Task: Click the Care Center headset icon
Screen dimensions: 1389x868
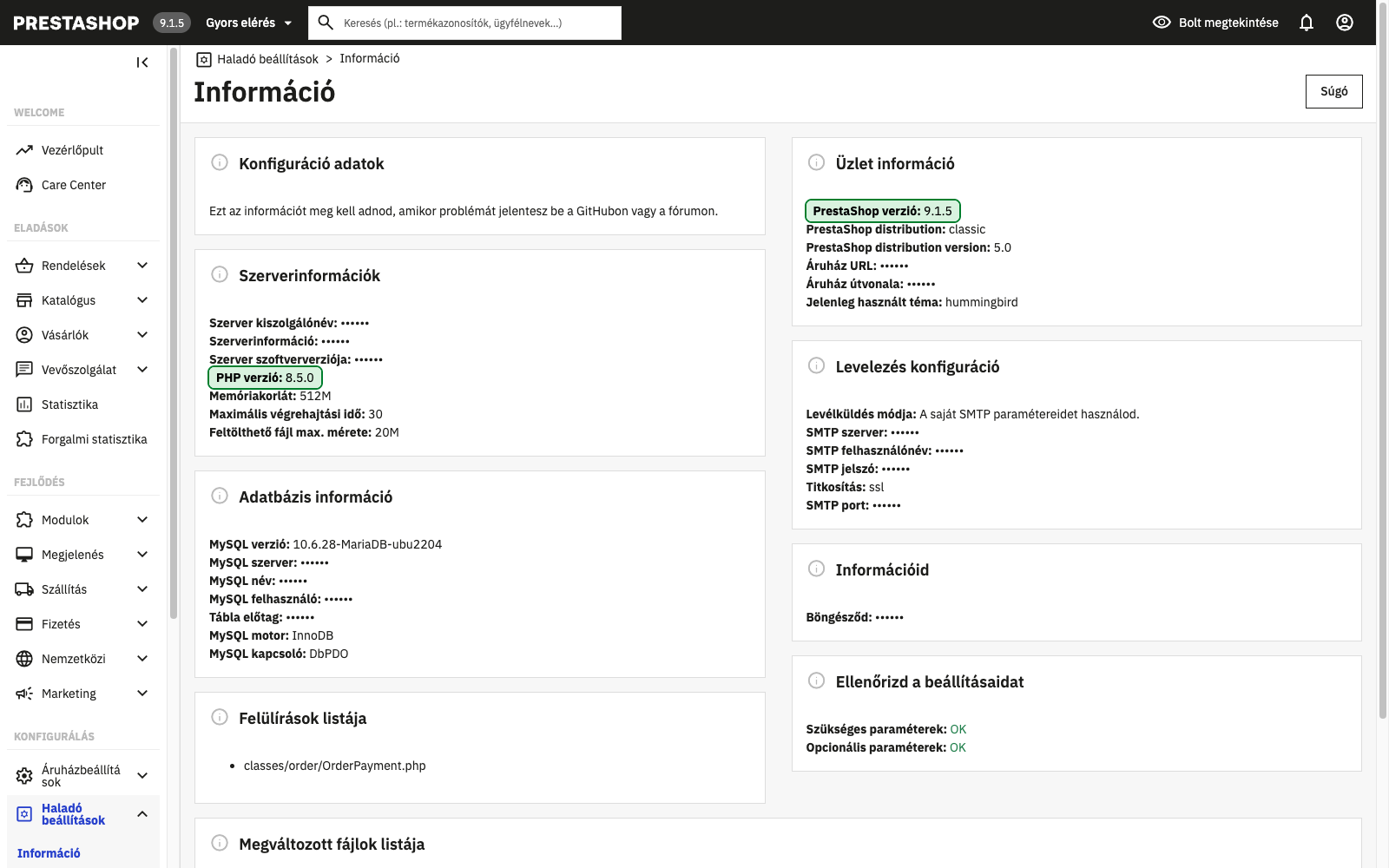Action: [x=24, y=185]
